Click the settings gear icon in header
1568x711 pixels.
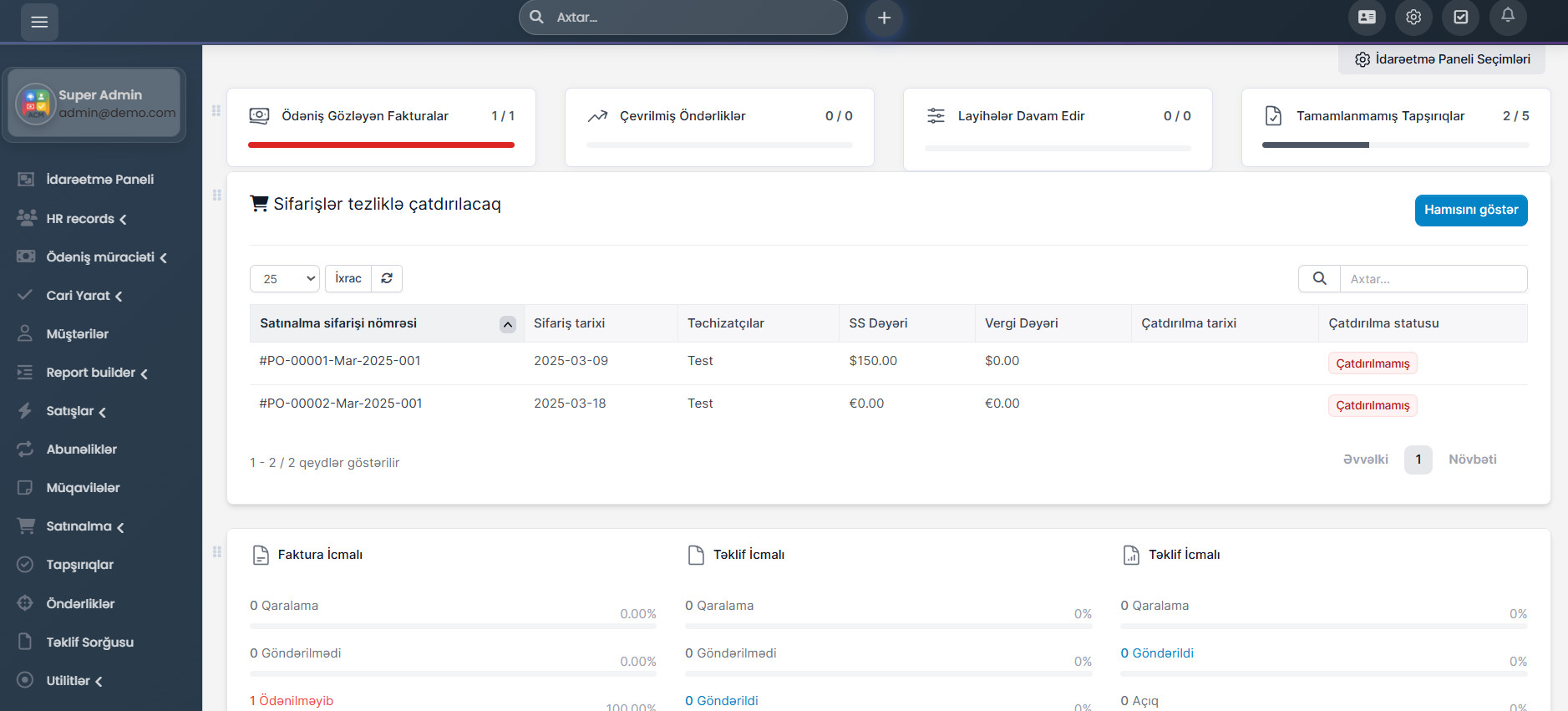[x=1413, y=18]
